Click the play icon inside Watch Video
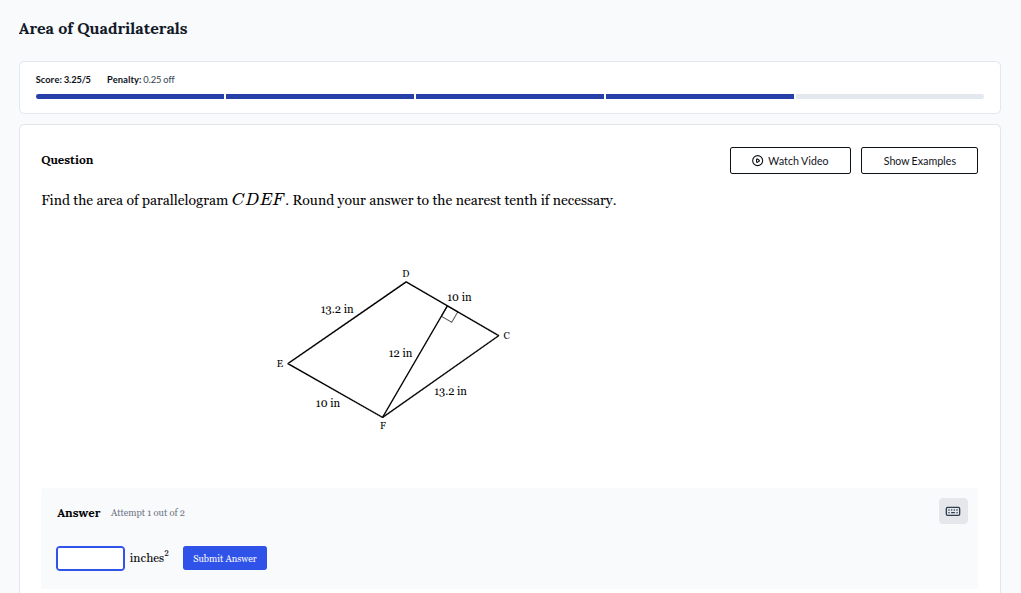This screenshot has width=1021, height=593. point(757,160)
